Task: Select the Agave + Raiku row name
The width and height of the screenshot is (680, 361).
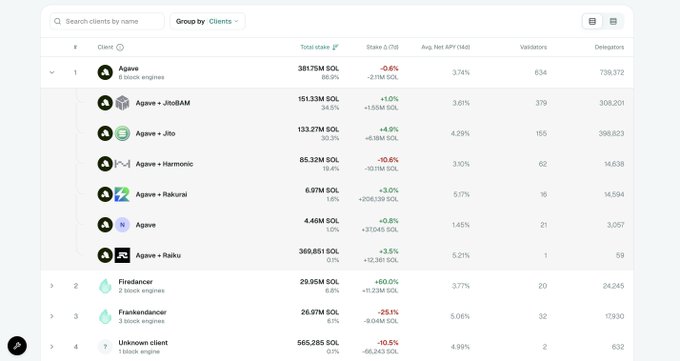Action: (x=158, y=255)
